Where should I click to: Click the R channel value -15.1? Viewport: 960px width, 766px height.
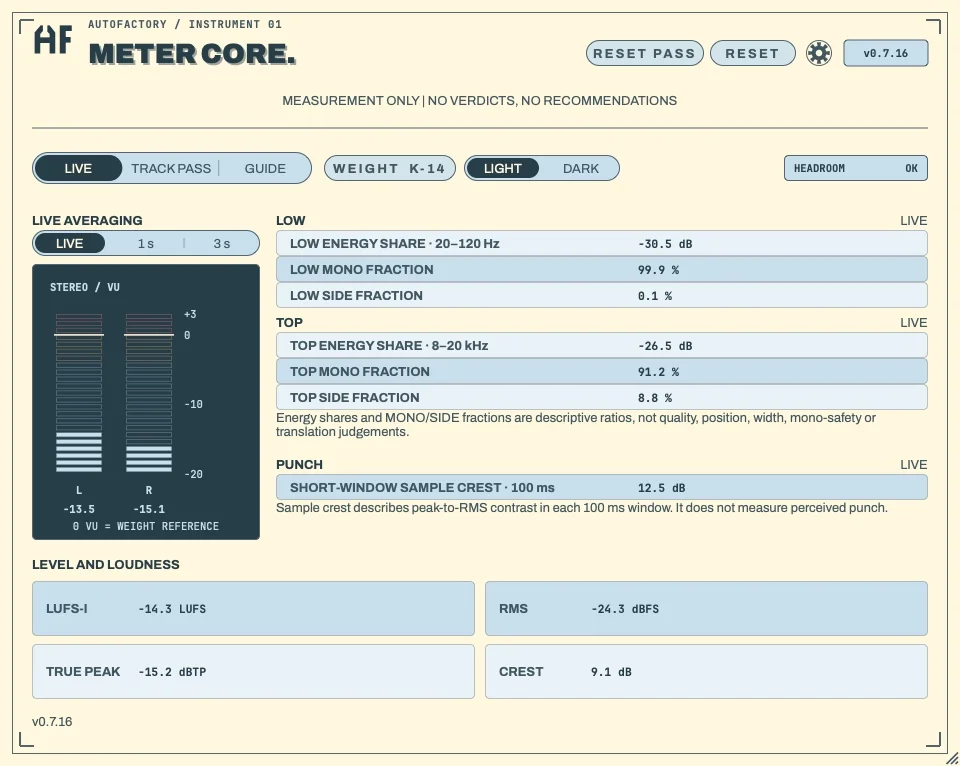click(x=149, y=509)
